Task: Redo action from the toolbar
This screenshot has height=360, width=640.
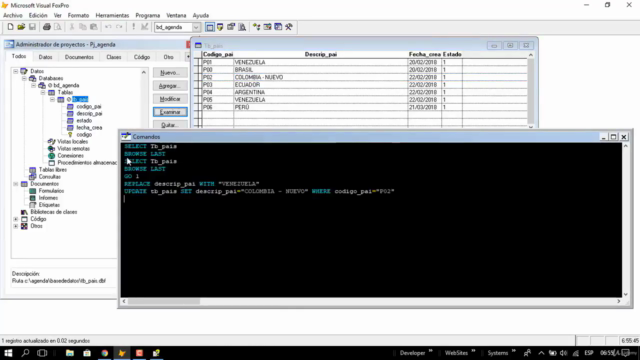Action: pyautogui.click(x=119, y=27)
